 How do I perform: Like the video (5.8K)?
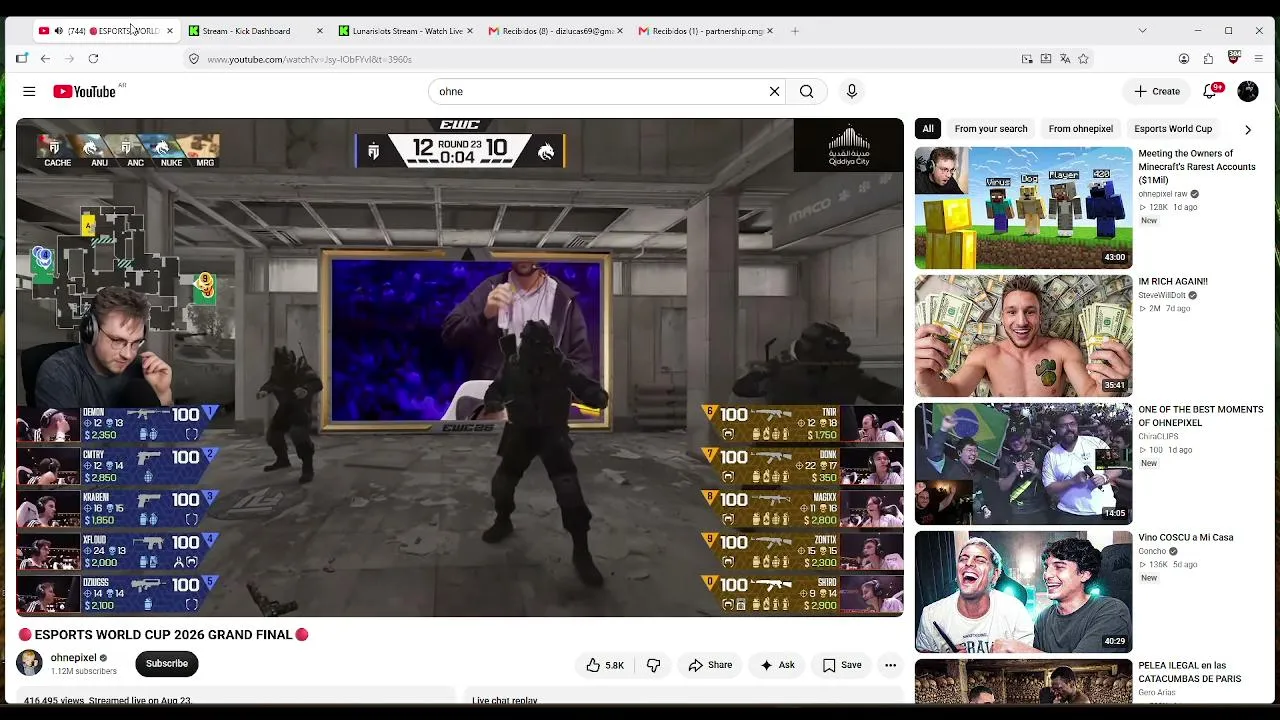point(605,665)
